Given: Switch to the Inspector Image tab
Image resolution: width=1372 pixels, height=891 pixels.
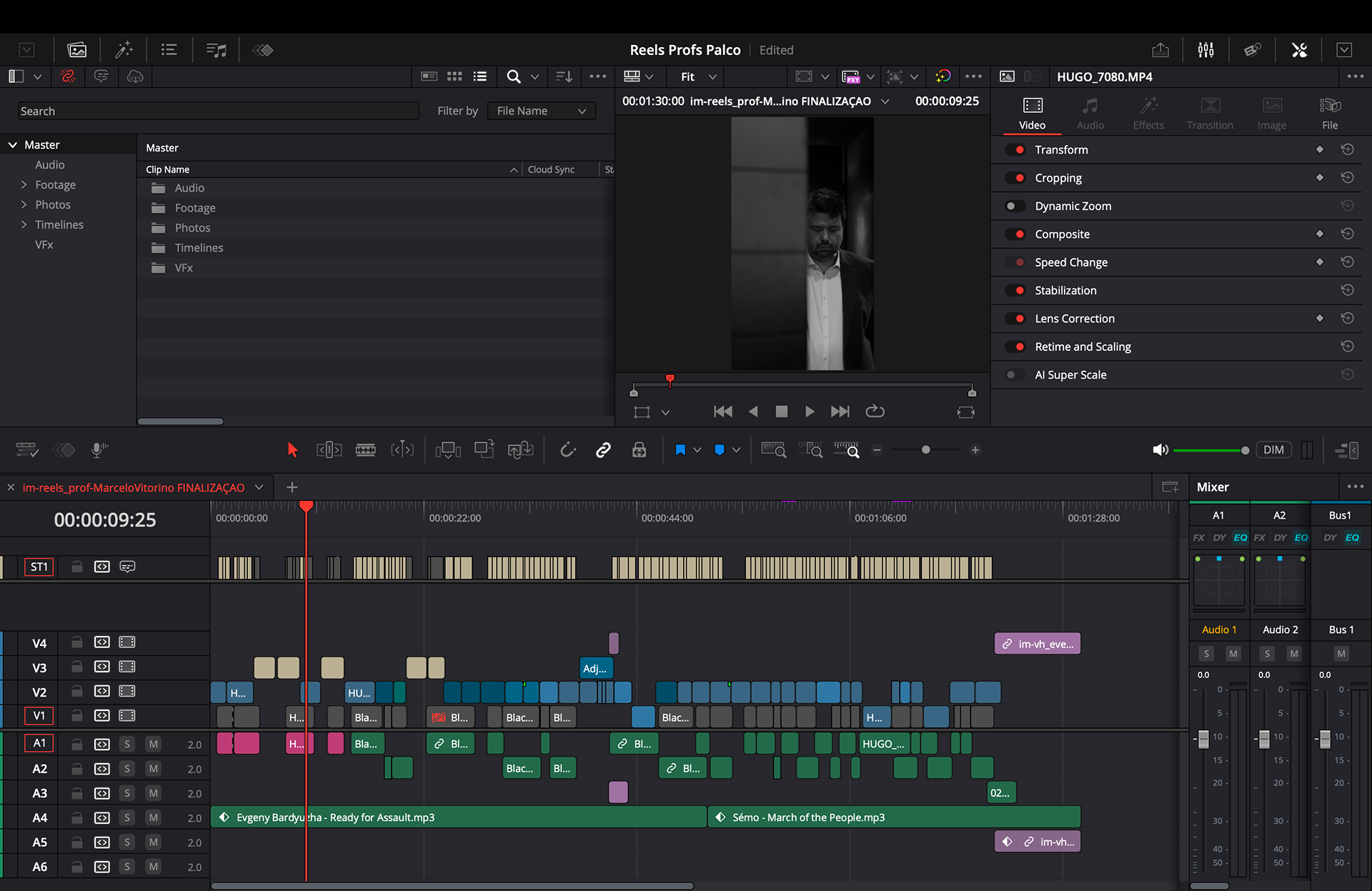Looking at the screenshot, I should tap(1271, 114).
